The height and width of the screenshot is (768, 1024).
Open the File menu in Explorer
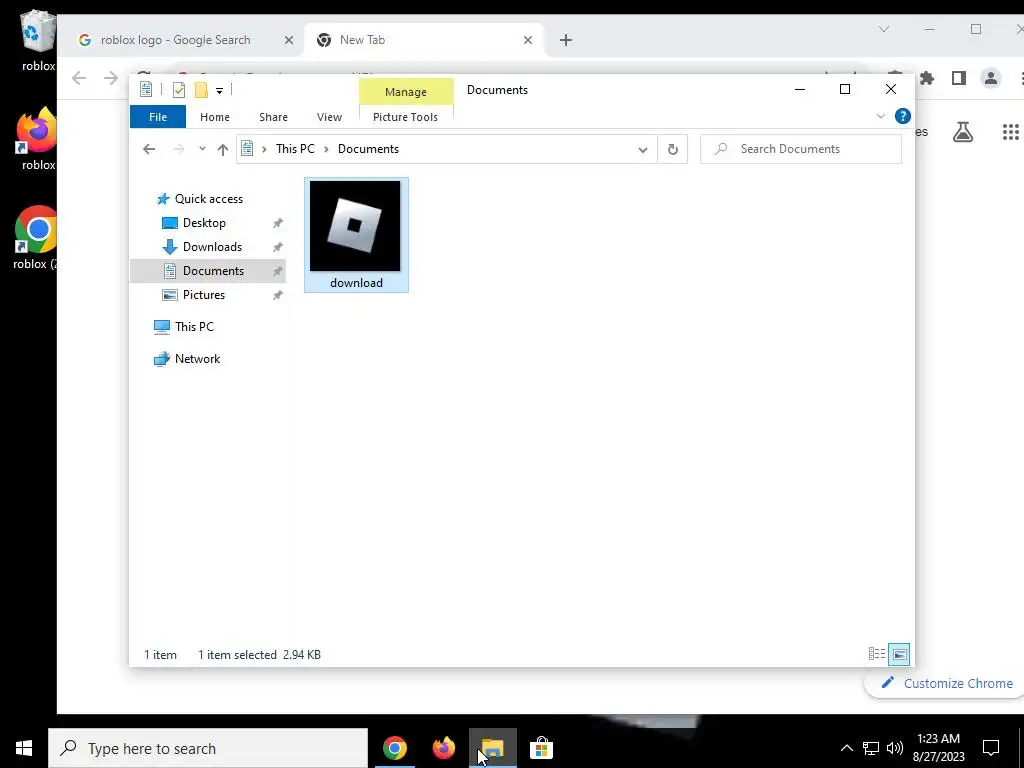coord(158,117)
